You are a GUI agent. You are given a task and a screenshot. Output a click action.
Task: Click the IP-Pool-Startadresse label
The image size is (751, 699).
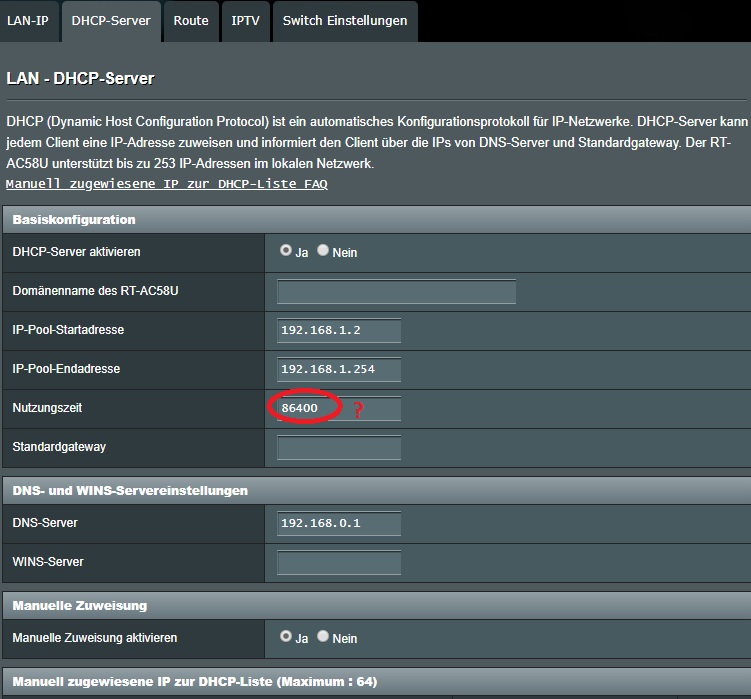[x=68, y=330]
